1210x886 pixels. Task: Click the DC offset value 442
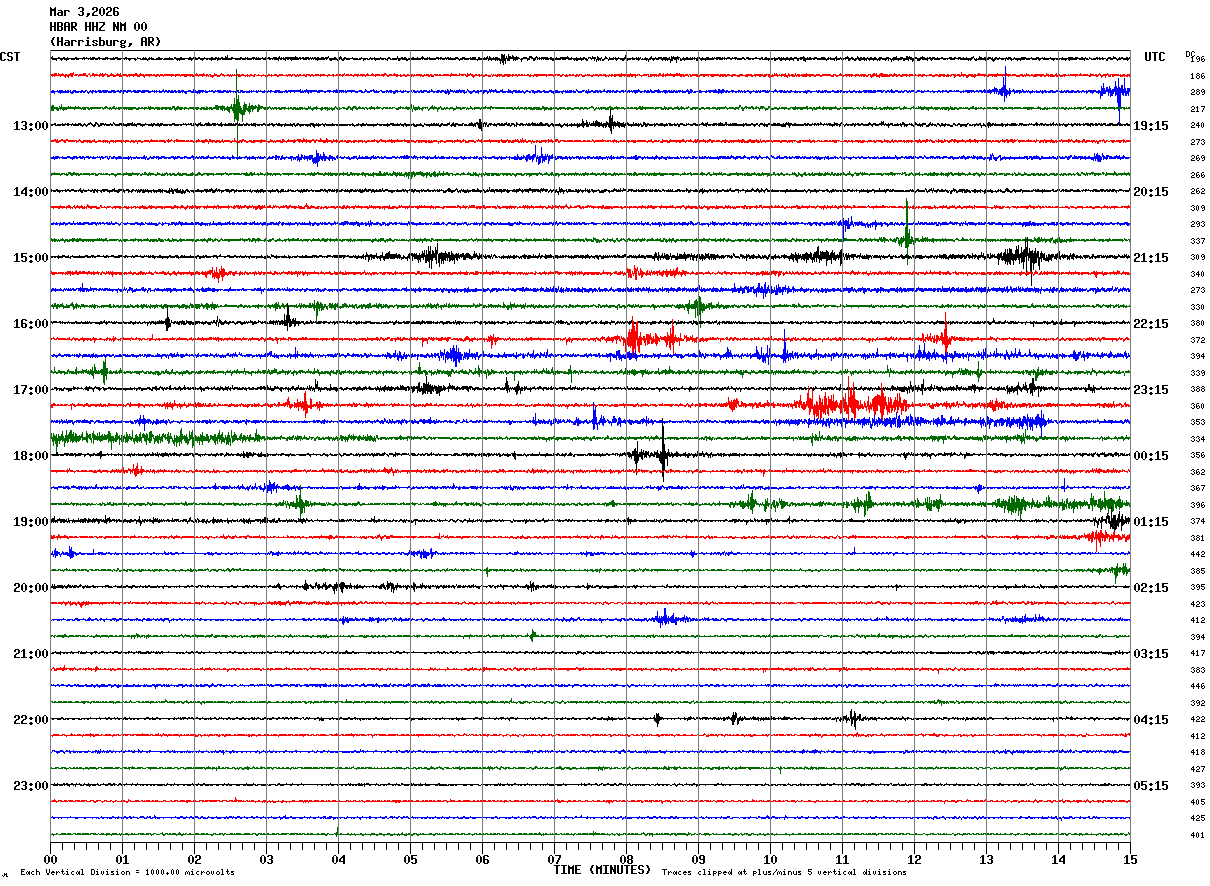(1197, 554)
